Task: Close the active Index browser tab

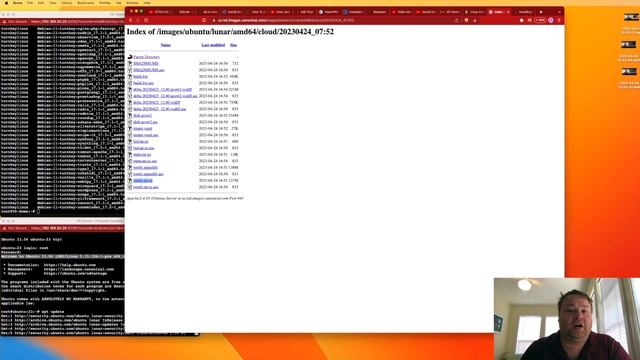Action: tap(508, 12)
